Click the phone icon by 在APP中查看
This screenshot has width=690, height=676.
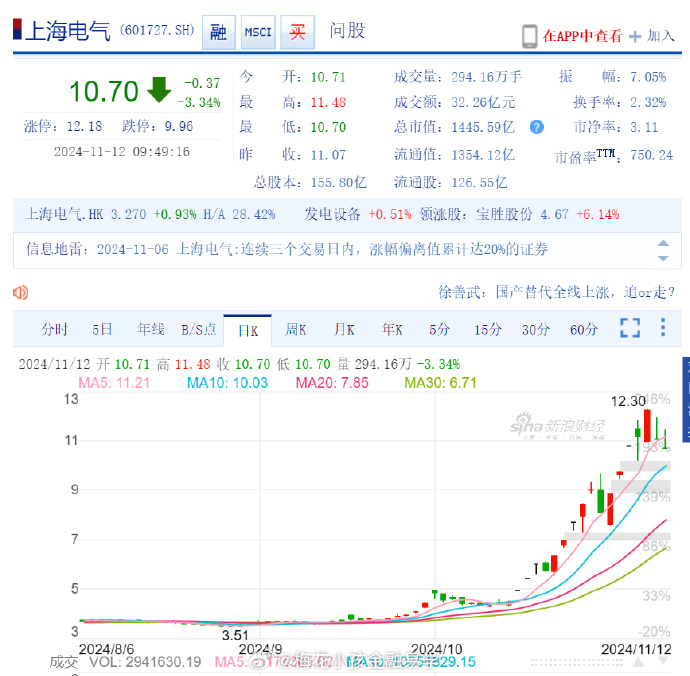point(529,36)
